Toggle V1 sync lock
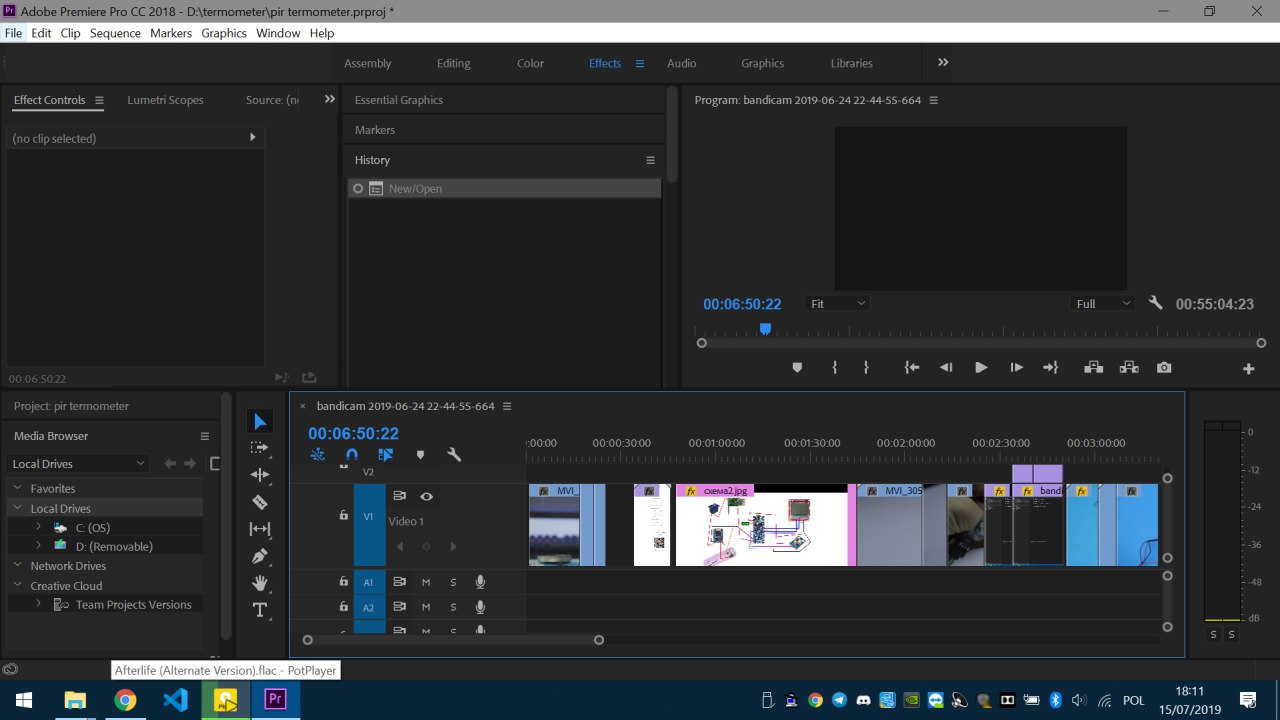The height and width of the screenshot is (720, 1280). tap(399, 496)
